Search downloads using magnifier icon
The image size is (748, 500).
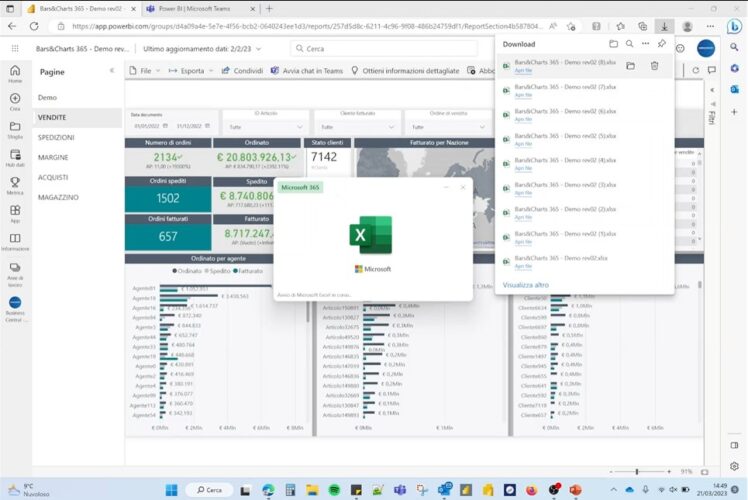pos(629,44)
